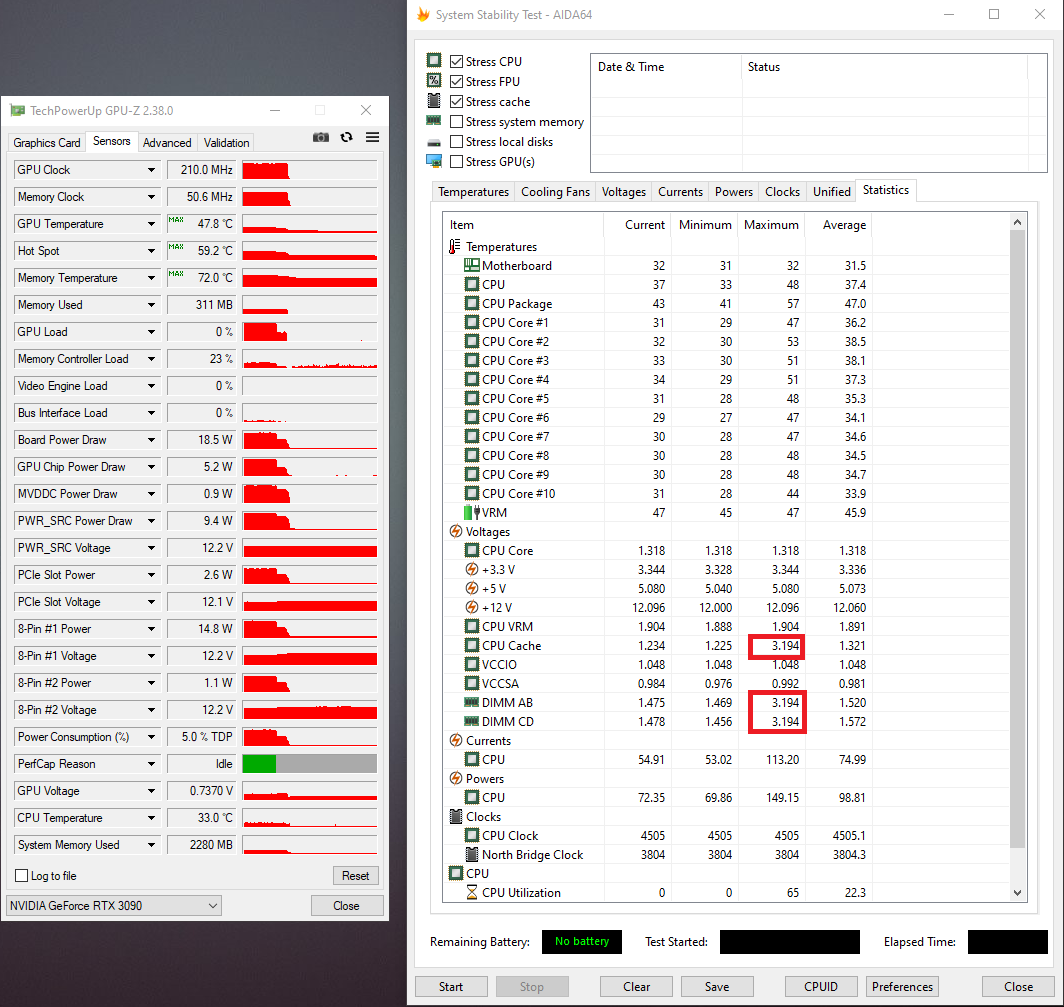Click the thermometer icon beside Temperatures
The image size is (1064, 1007).
pyautogui.click(x=455, y=247)
